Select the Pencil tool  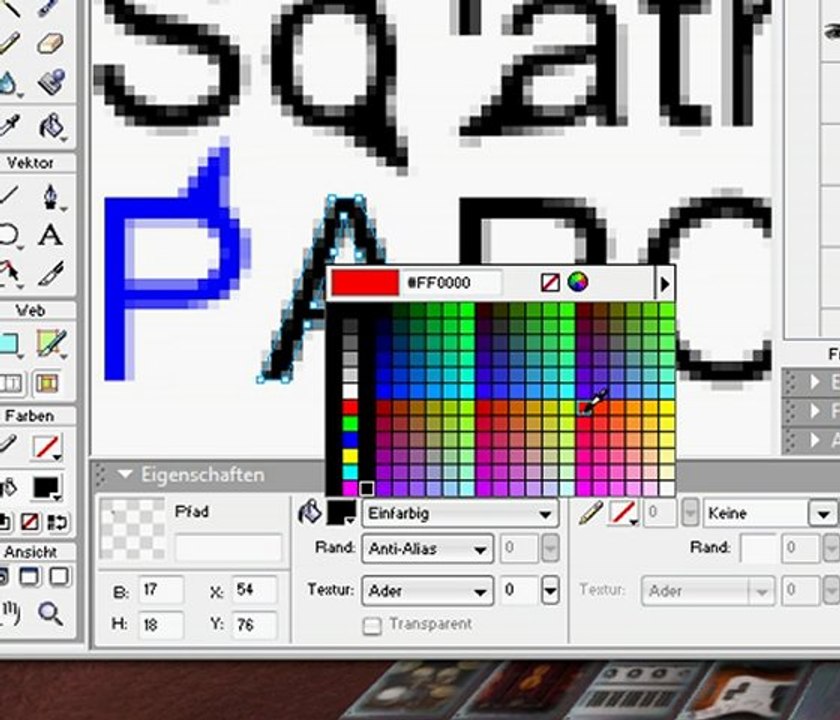[x=8, y=44]
